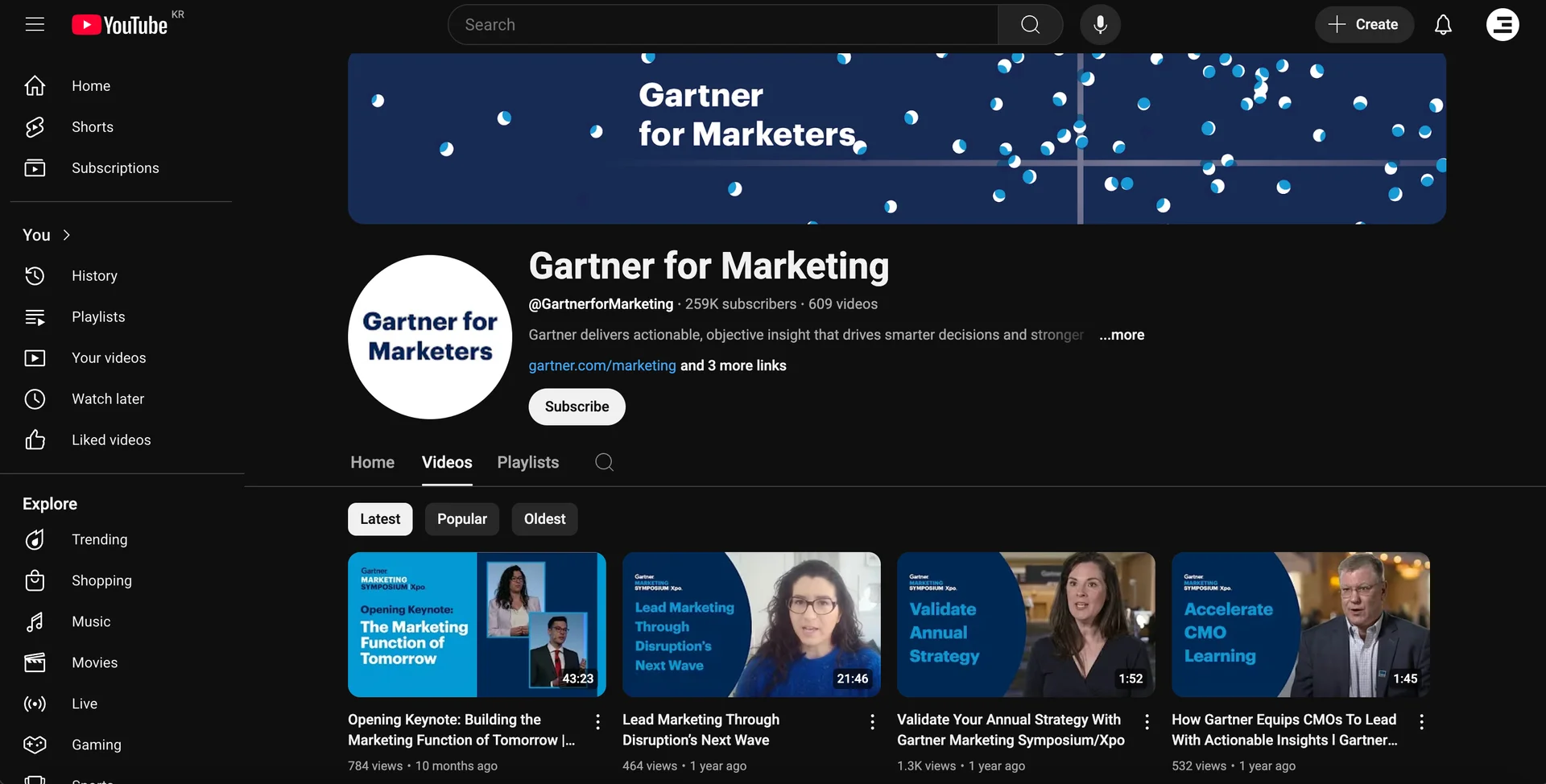Open the notifications bell
This screenshot has width=1546, height=784.
click(1442, 24)
